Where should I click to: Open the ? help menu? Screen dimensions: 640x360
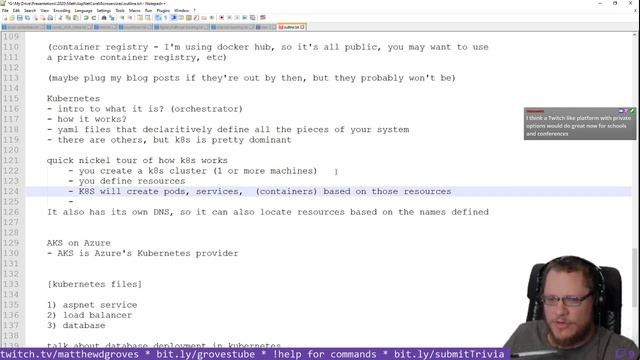coord(194,10)
